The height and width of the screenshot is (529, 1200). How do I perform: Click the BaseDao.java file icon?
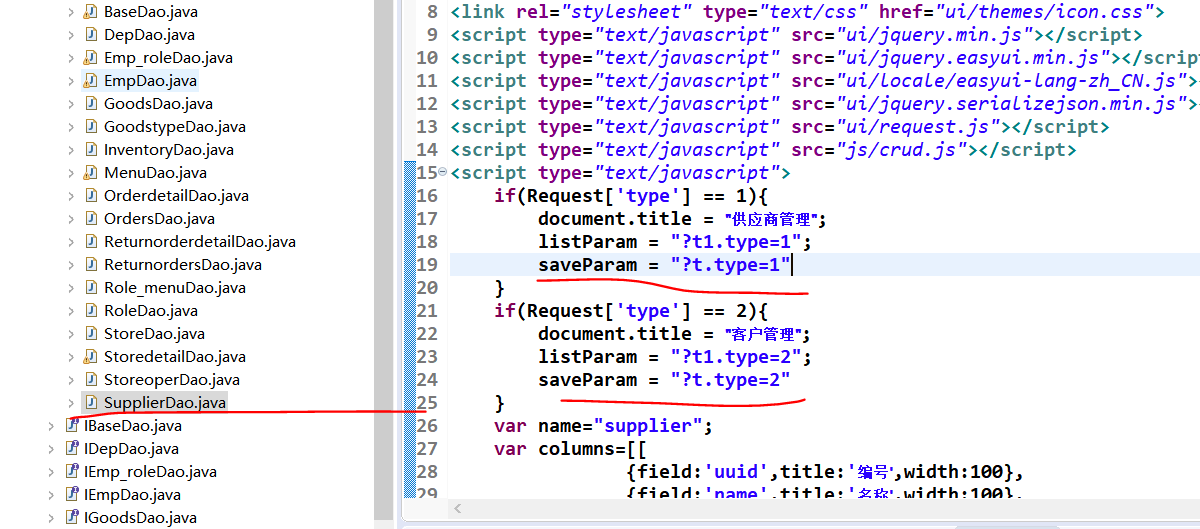(92, 12)
